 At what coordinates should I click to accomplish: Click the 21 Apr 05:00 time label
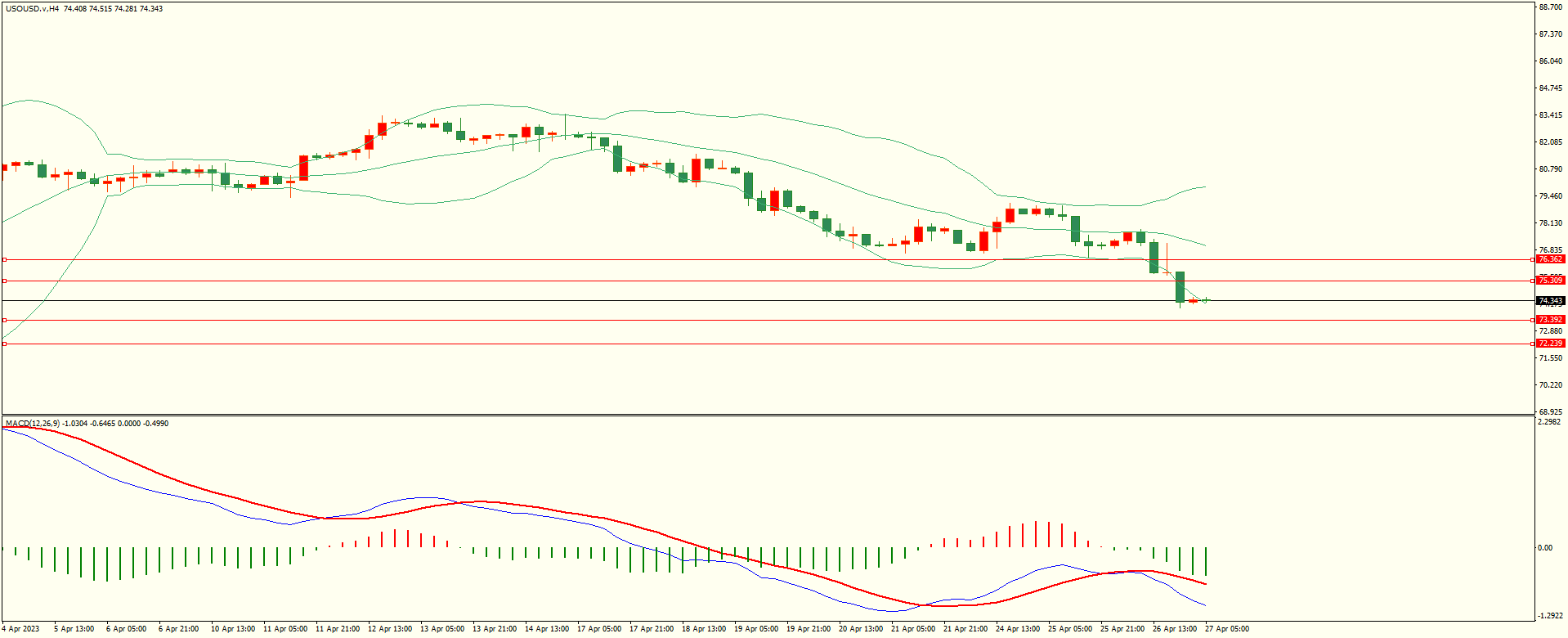[x=913, y=629]
